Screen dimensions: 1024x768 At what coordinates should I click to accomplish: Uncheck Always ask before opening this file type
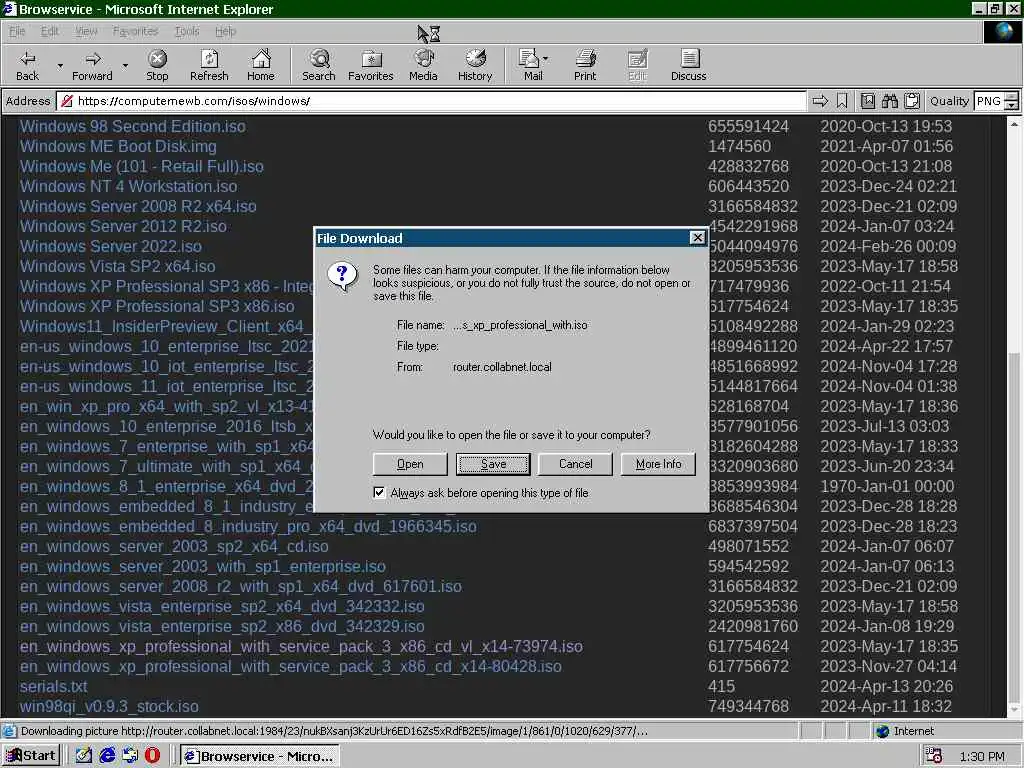[379, 492]
